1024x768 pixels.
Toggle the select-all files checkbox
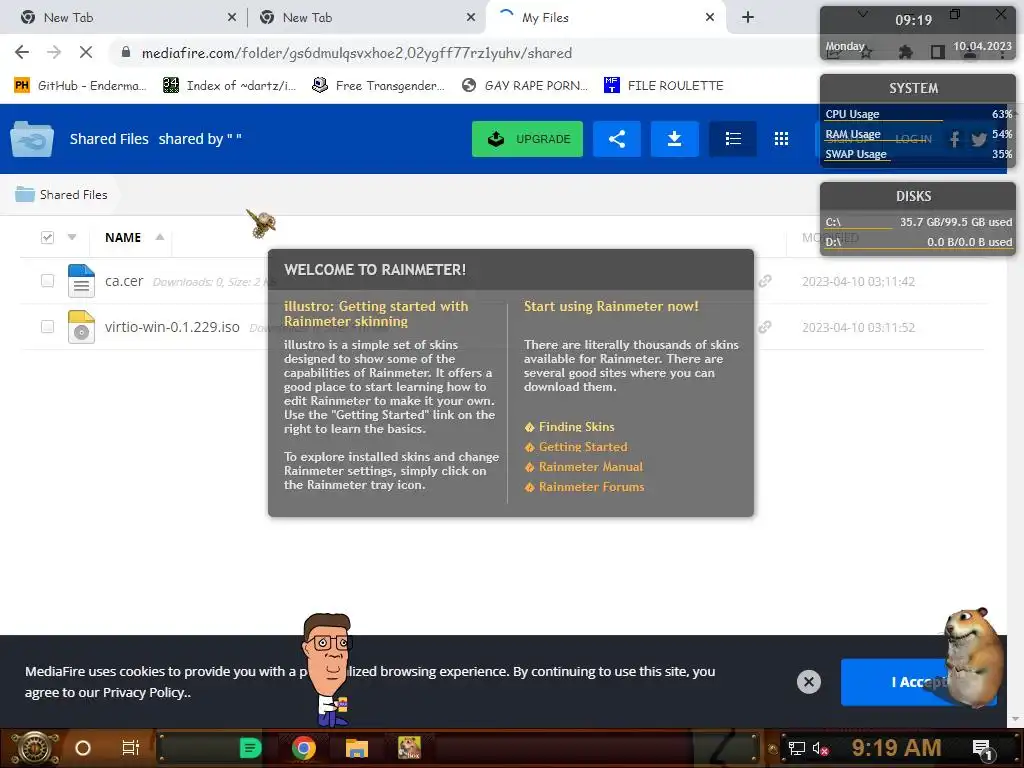(47, 237)
